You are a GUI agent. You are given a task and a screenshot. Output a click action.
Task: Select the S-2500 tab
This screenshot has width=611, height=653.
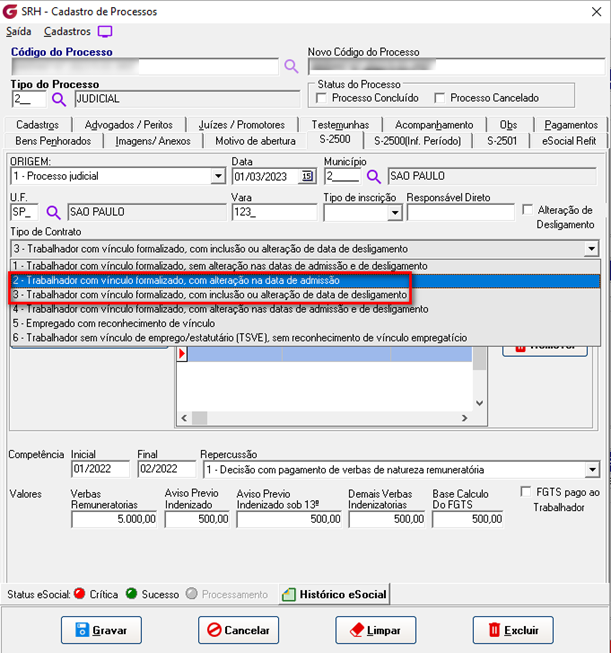click(335, 140)
